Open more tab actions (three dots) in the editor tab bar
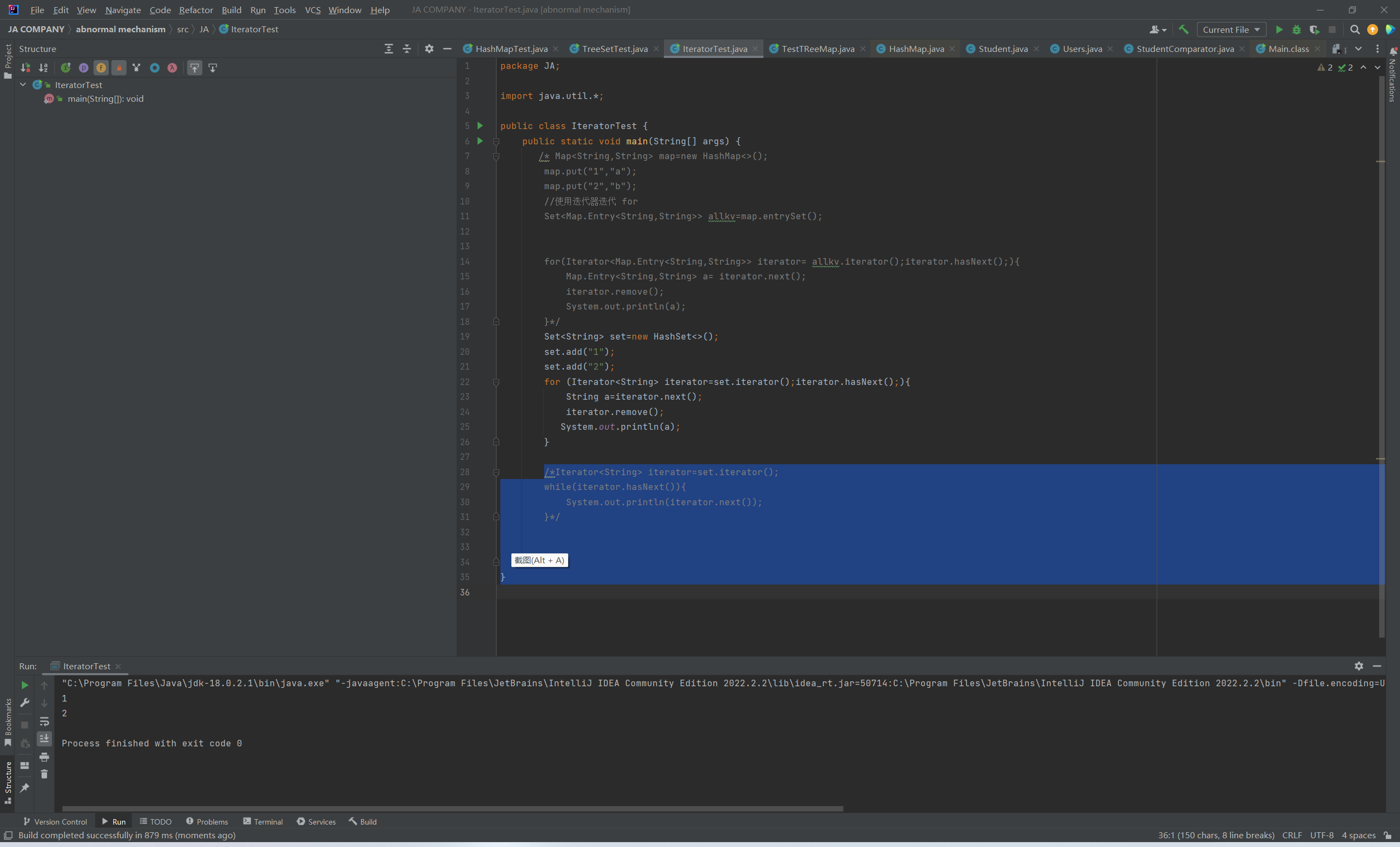The width and height of the screenshot is (1400, 847). click(1377, 49)
